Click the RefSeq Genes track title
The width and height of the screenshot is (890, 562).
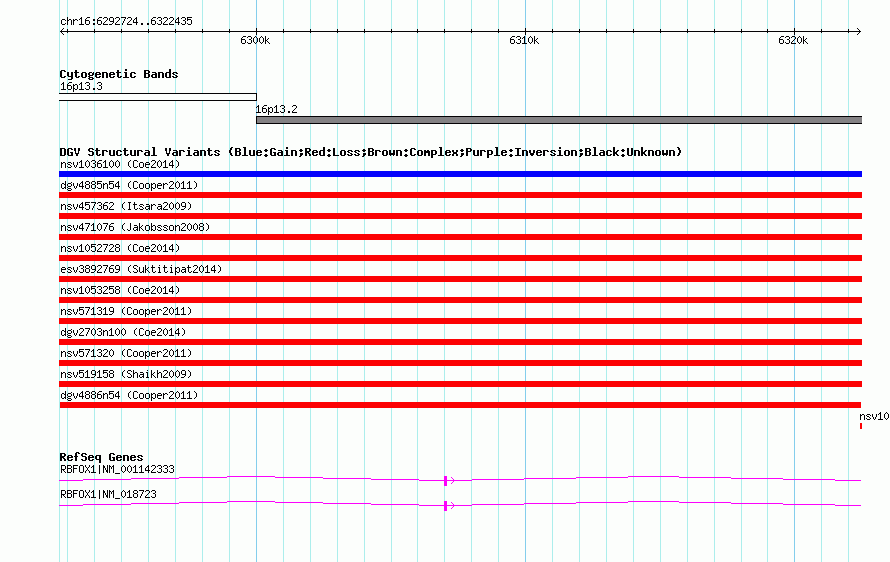coord(101,457)
